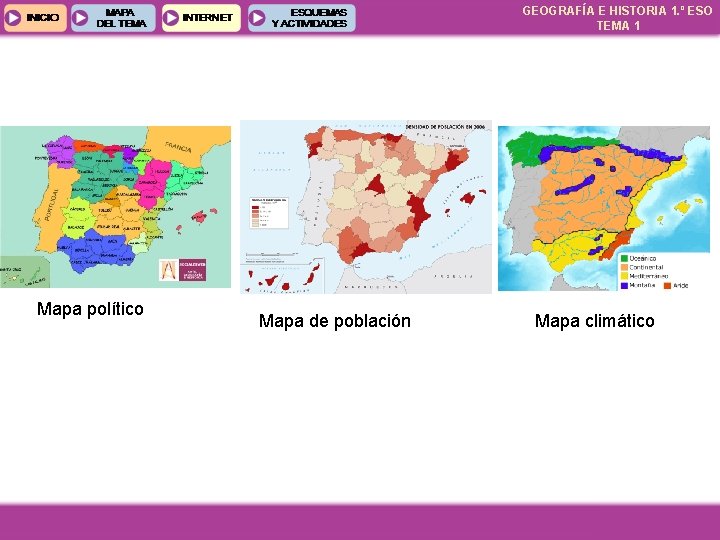Click the 'Mapa climático' caption
Screen dimensions: 720x540
595,321
